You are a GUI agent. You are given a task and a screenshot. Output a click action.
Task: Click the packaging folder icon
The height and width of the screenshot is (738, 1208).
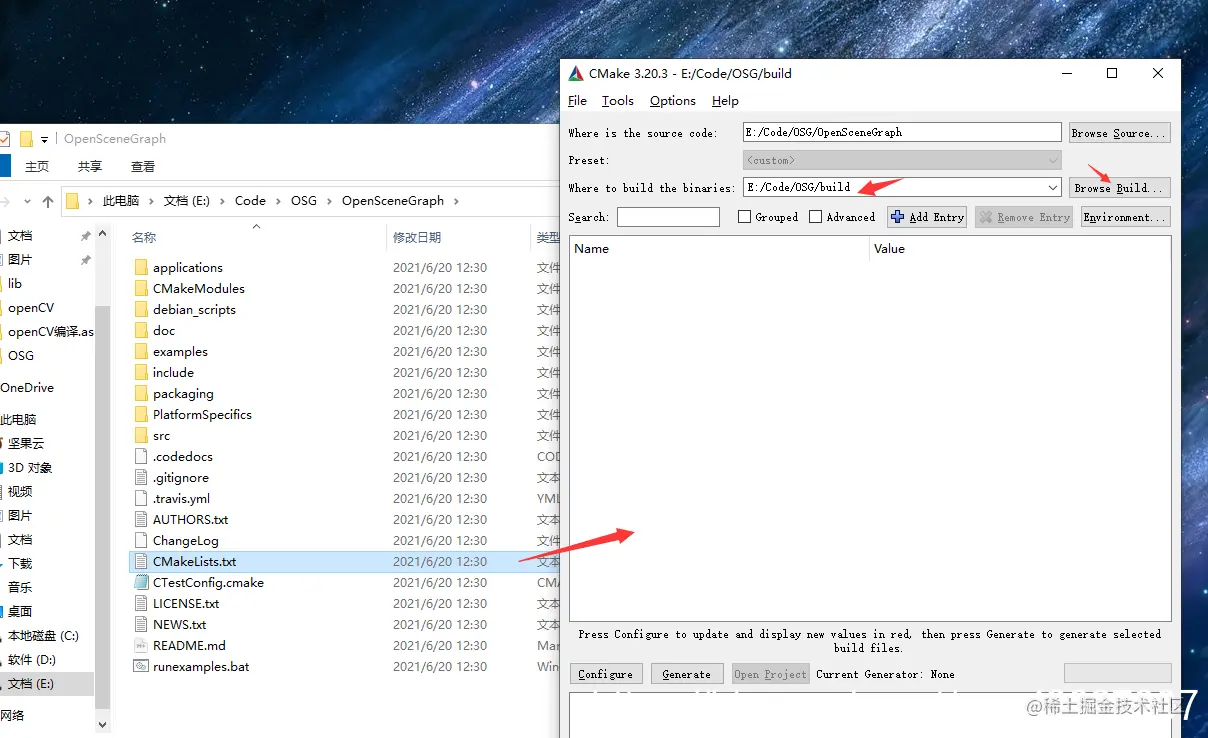click(x=141, y=393)
